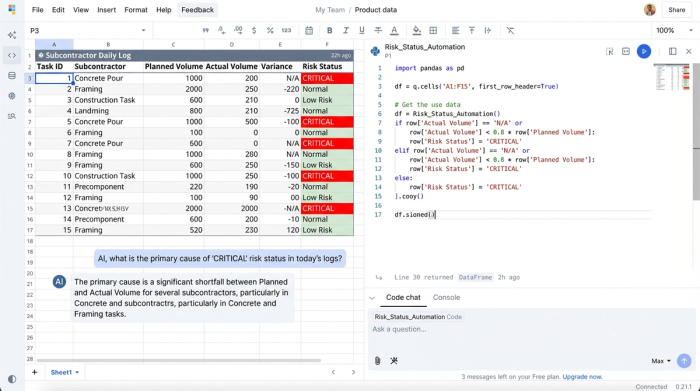Click the Subcontractor Daily Log table title
Viewport: 700px width, 391px height.
click(88, 55)
